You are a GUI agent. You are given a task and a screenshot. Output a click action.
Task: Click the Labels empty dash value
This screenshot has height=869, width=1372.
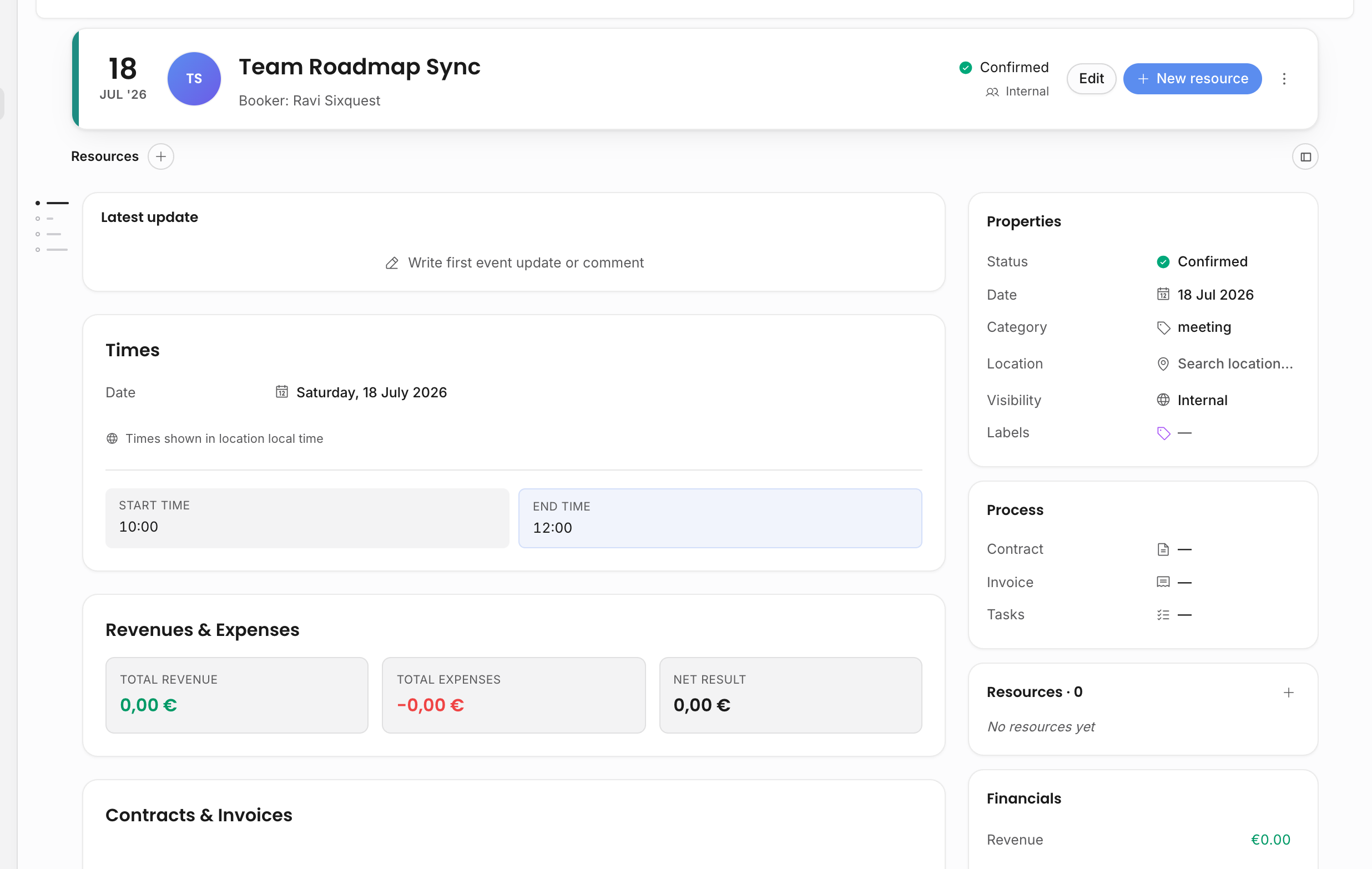point(1184,433)
